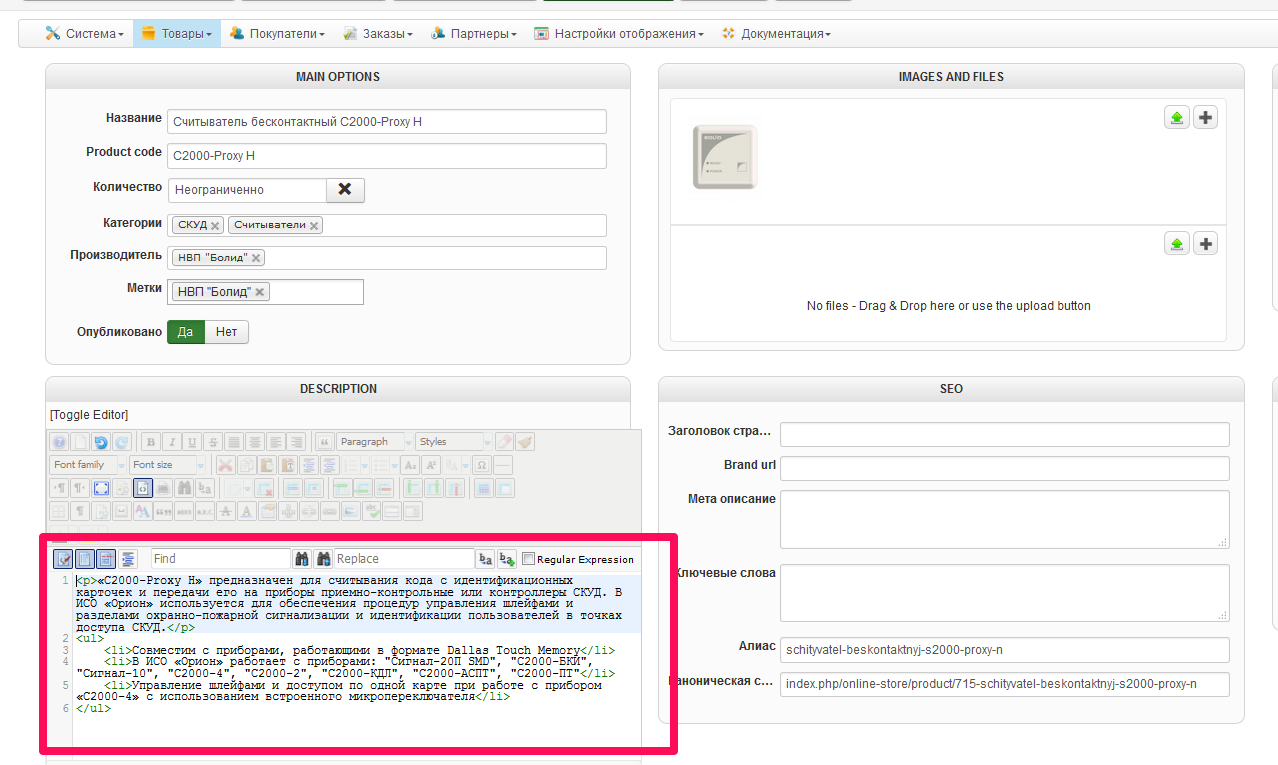
Task: Click plus icon above No files message
Action: click(1206, 243)
